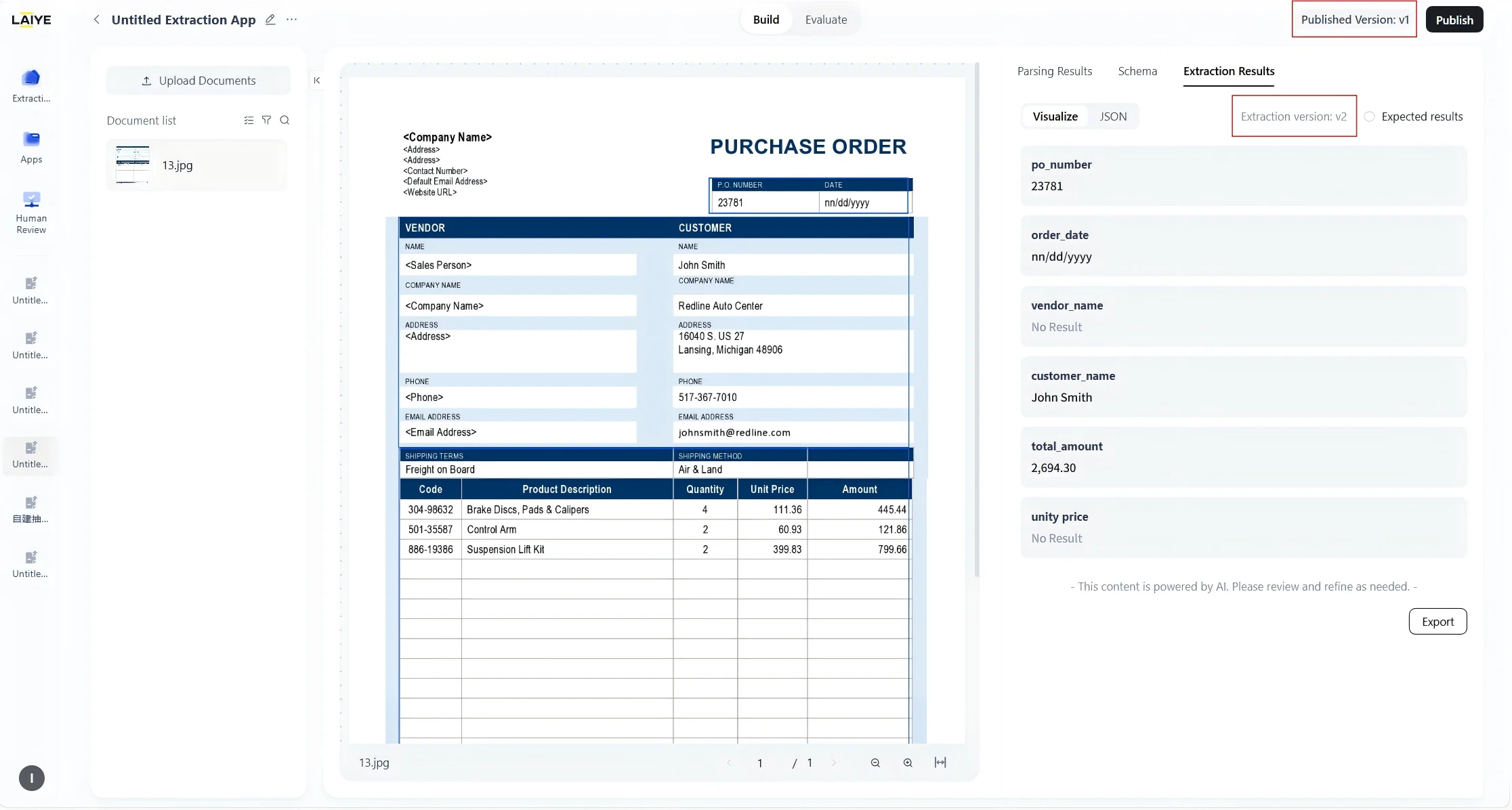Fit document to width
Image resolution: width=1512 pixels, height=810 pixels.
coord(940,763)
